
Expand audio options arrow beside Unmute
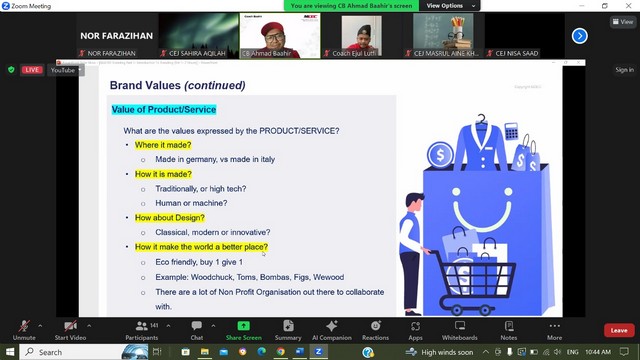pos(40,326)
